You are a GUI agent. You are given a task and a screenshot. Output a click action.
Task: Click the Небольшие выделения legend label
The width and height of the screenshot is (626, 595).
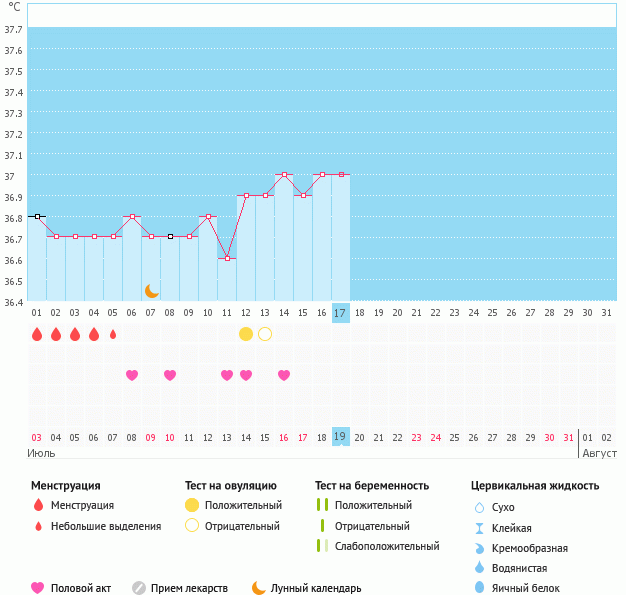[105, 526]
